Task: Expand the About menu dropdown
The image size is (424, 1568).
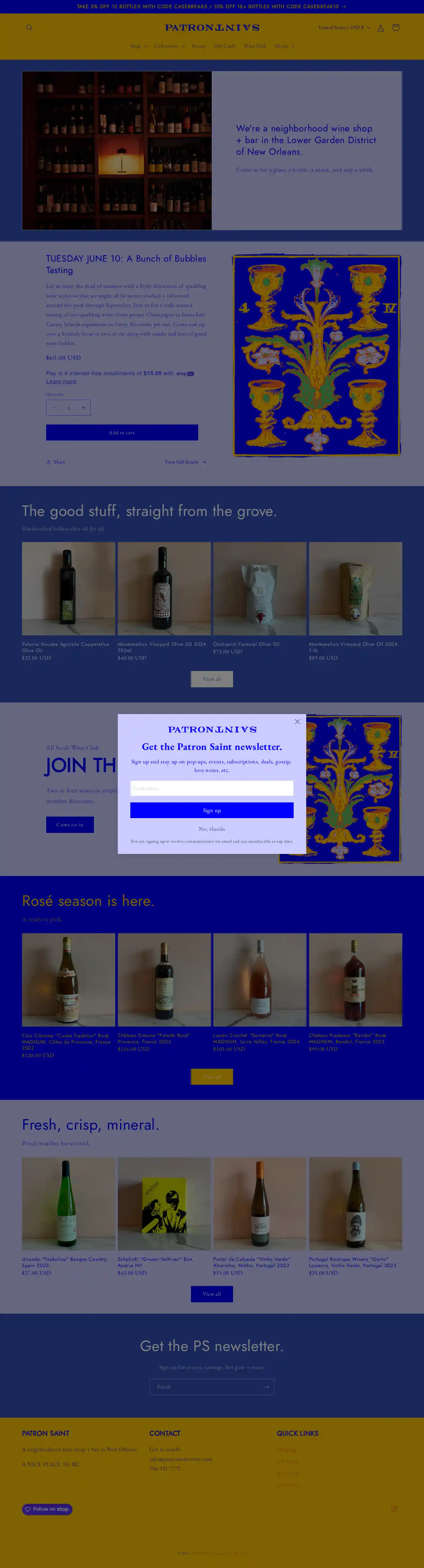Action: [x=284, y=46]
